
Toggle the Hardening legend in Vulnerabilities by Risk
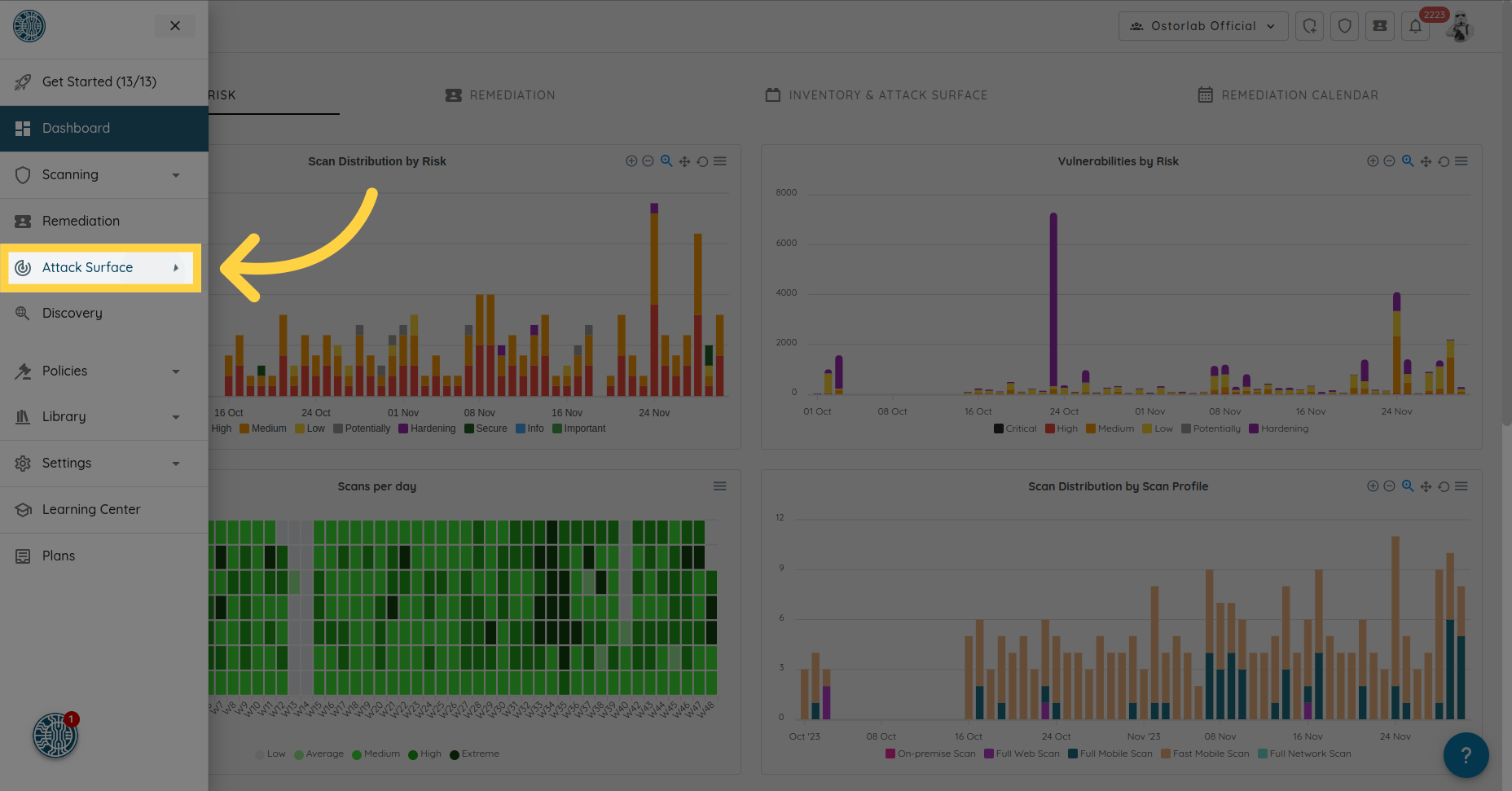[1278, 428]
